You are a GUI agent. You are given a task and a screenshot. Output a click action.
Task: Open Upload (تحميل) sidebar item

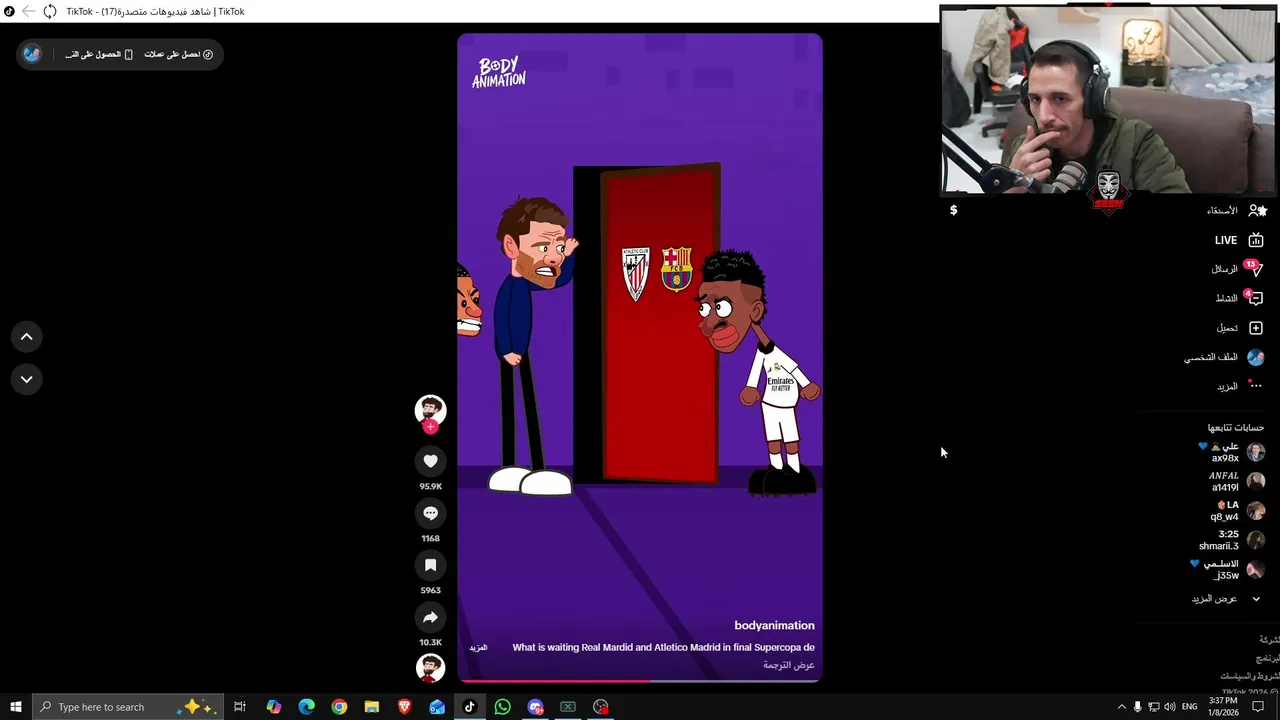pyautogui.click(x=1240, y=328)
